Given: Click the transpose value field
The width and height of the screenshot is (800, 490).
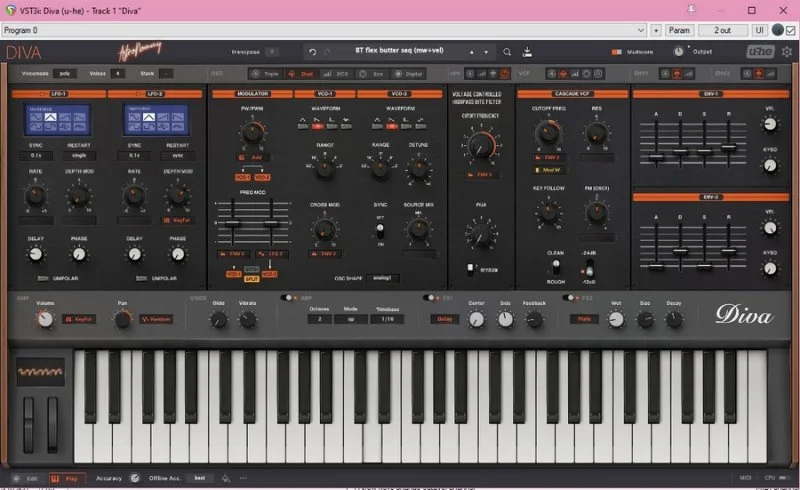Looking at the screenshot, I should (272, 52).
